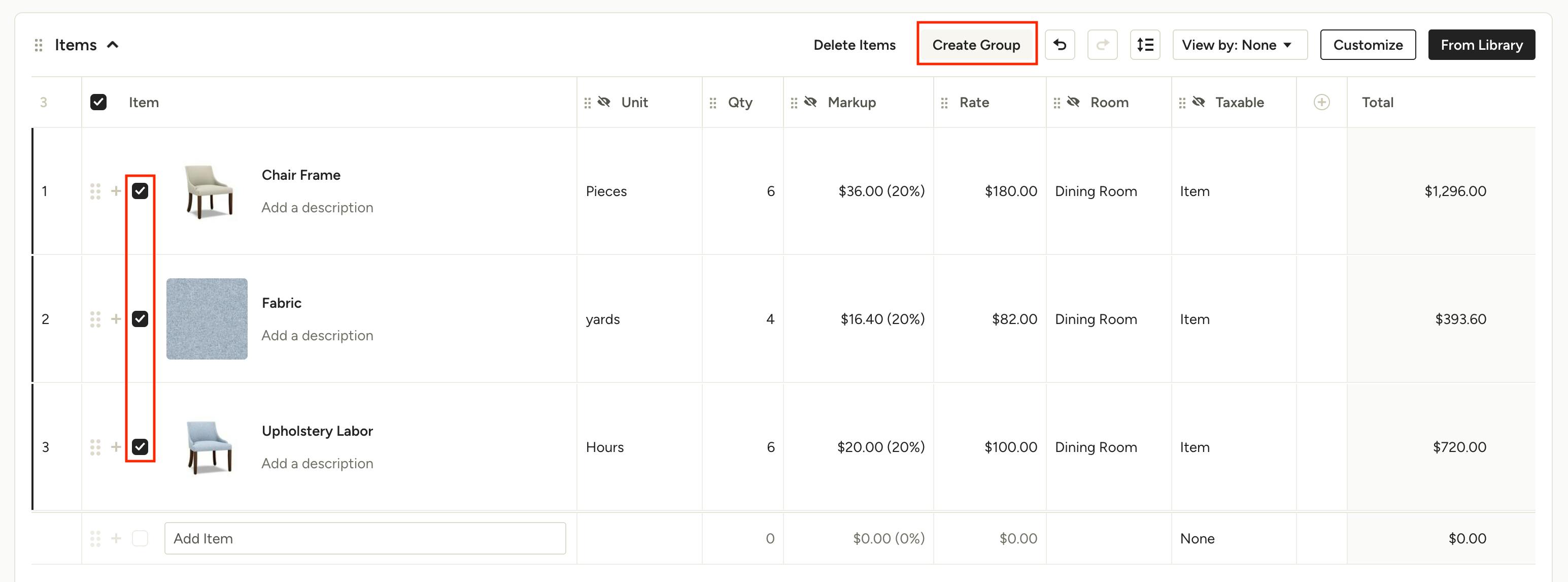Open the row height adjustment icon
Viewport: 1568px width, 582px height.
(1145, 44)
